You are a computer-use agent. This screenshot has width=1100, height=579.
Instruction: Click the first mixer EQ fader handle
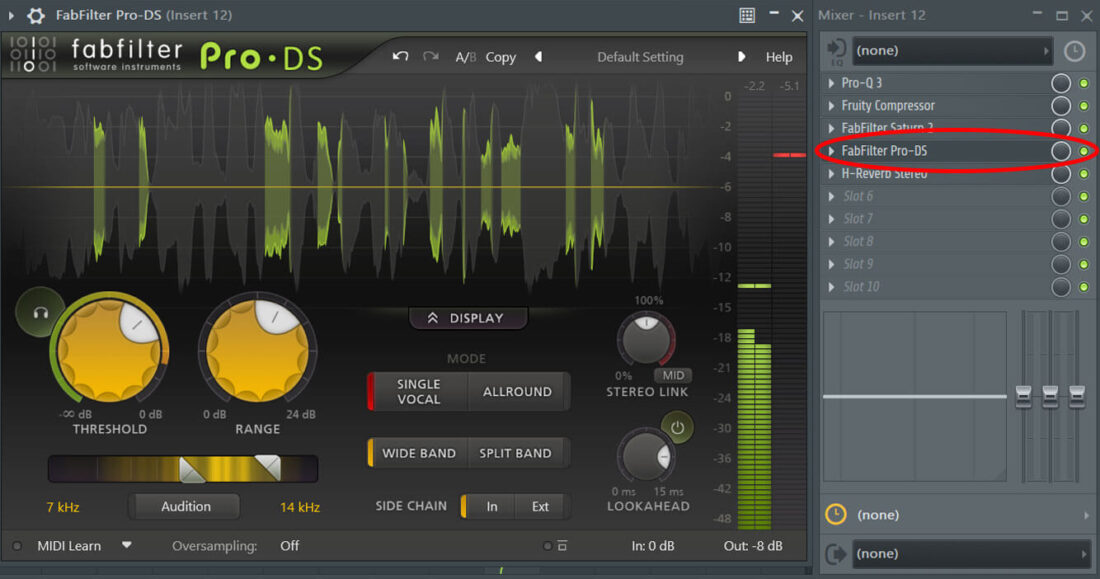[x=1024, y=395]
